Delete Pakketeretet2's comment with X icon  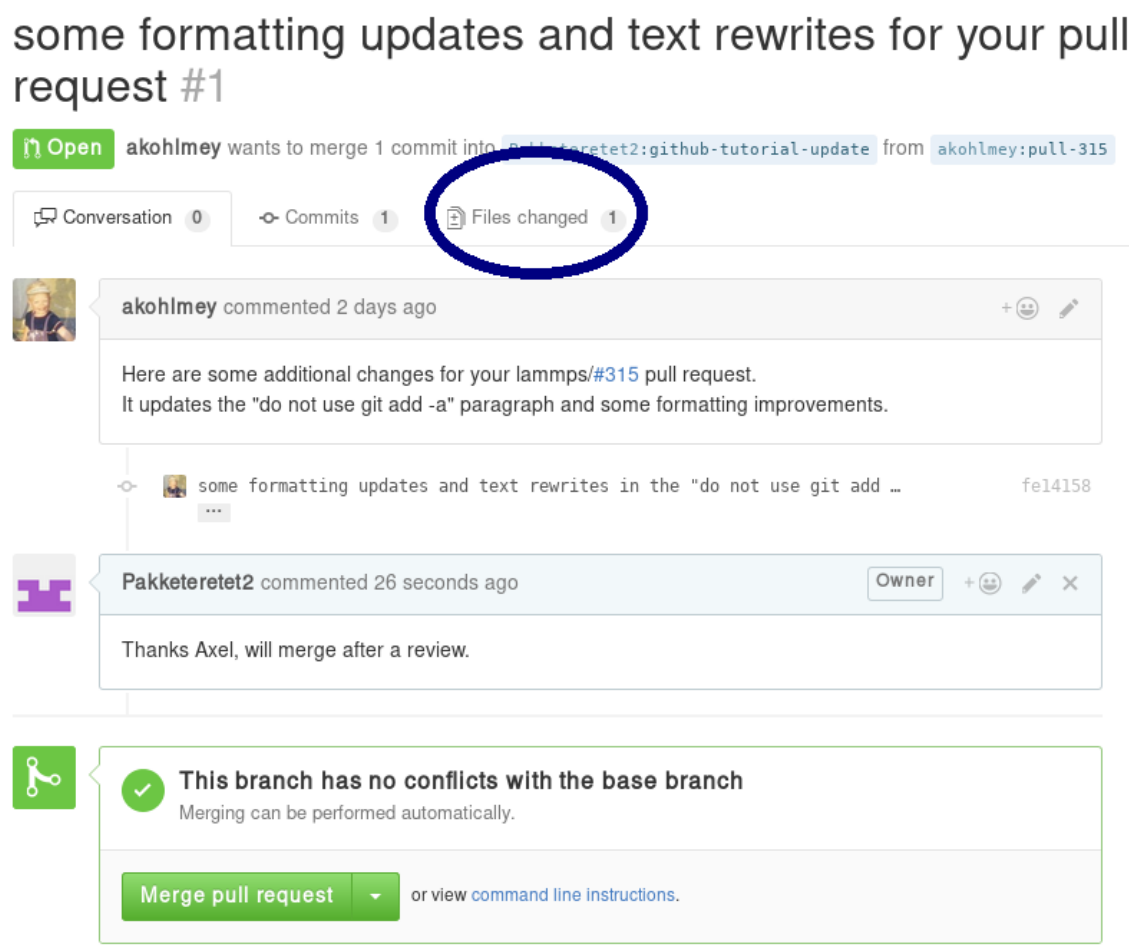pyautogui.click(x=1070, y=583)
